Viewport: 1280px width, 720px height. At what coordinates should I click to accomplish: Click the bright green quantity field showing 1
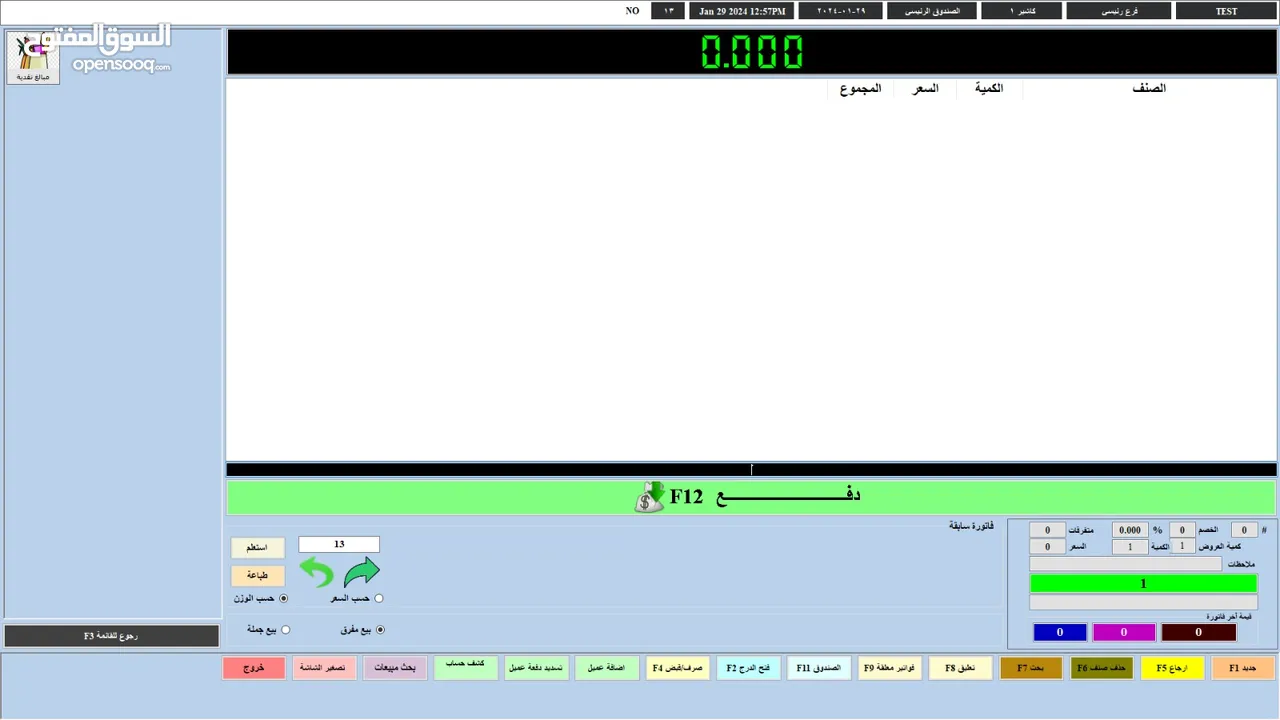pos(1143,583)
